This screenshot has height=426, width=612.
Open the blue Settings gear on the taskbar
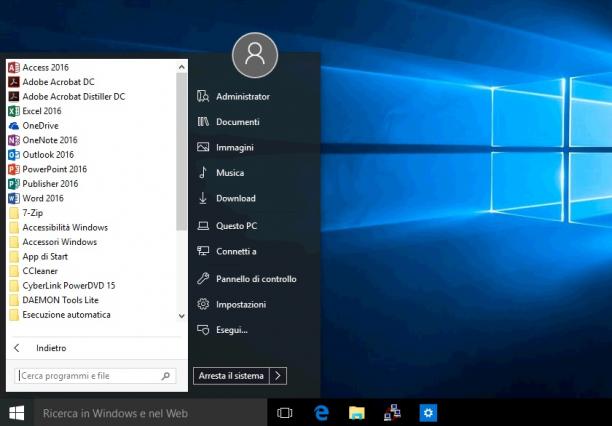pos(428,413)
